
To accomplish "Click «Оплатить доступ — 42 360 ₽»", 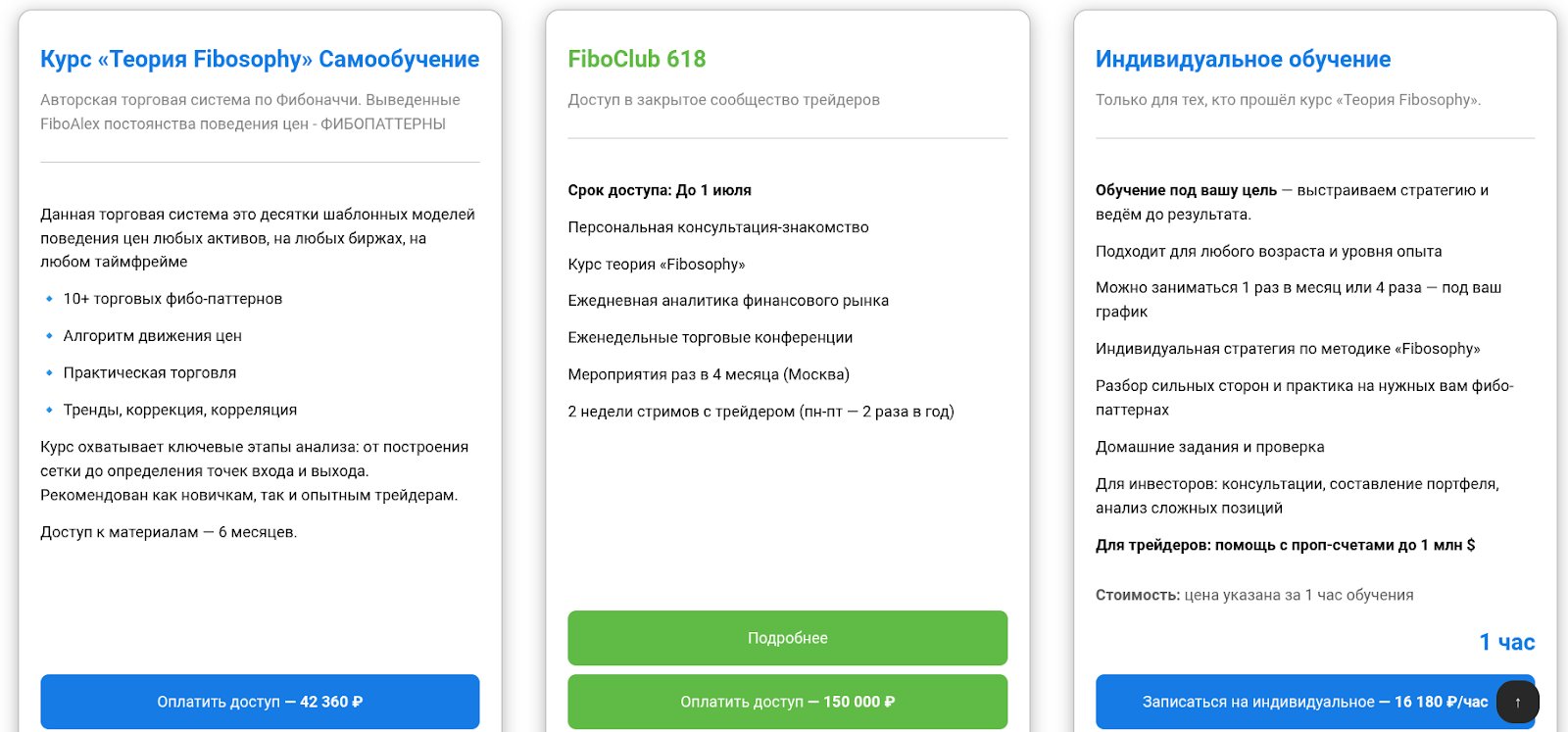I will click(x=259, y=702).
